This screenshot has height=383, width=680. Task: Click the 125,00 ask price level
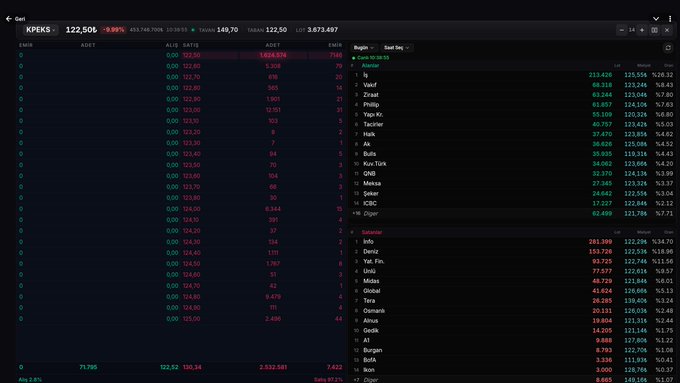point(191,319)
